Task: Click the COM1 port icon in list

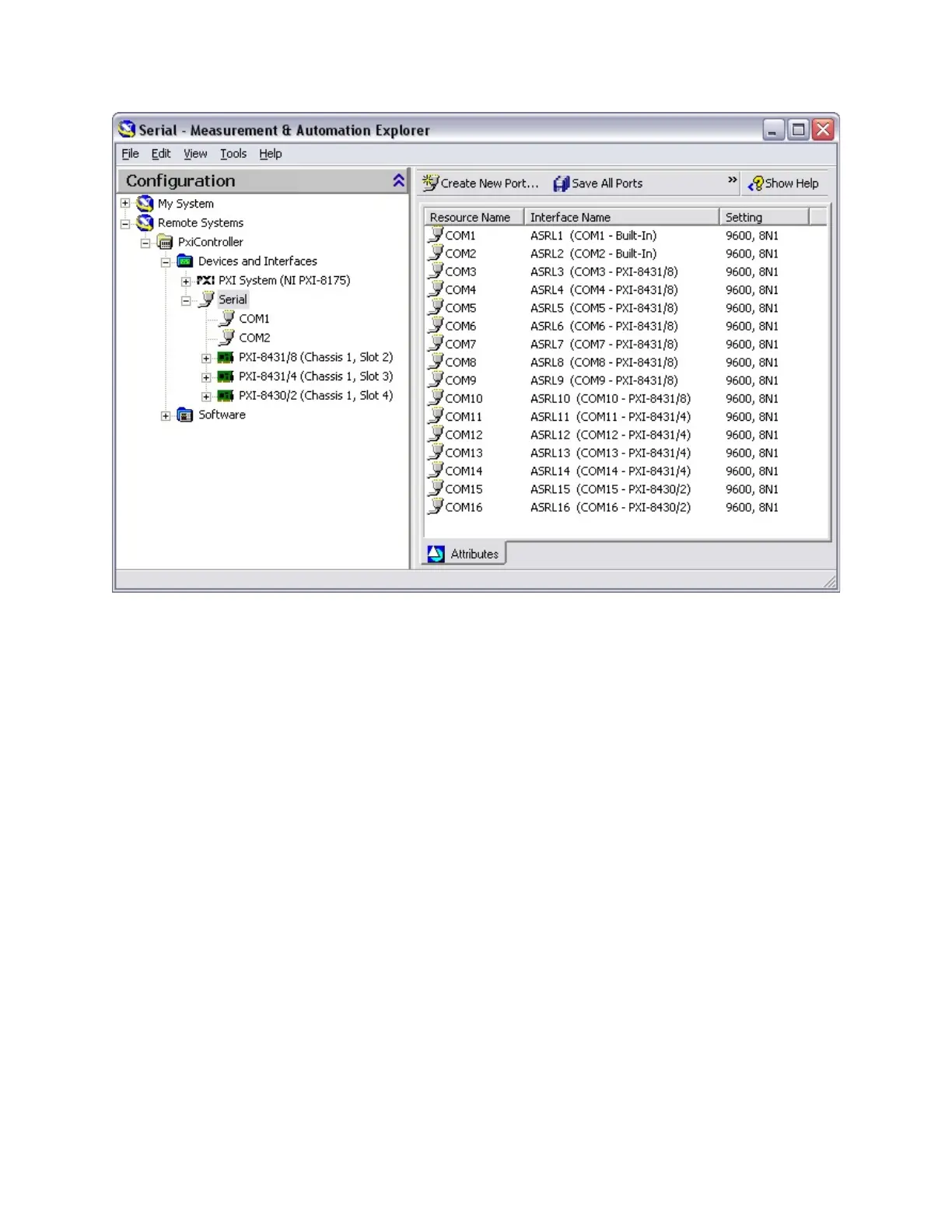Action: [x=436, y=235]
